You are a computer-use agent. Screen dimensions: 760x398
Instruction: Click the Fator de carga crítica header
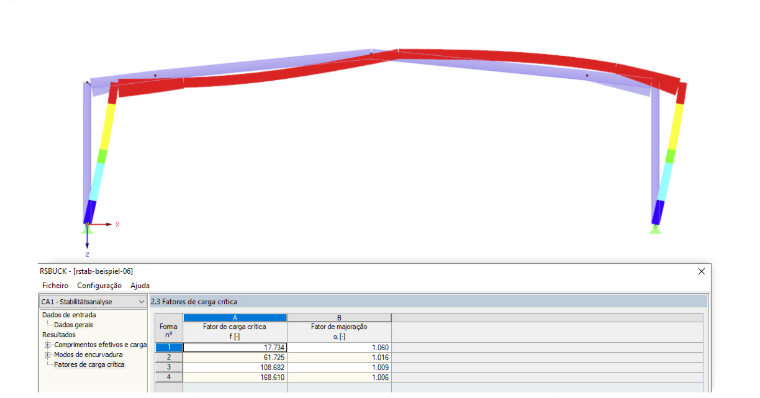[x=235, y=332]
